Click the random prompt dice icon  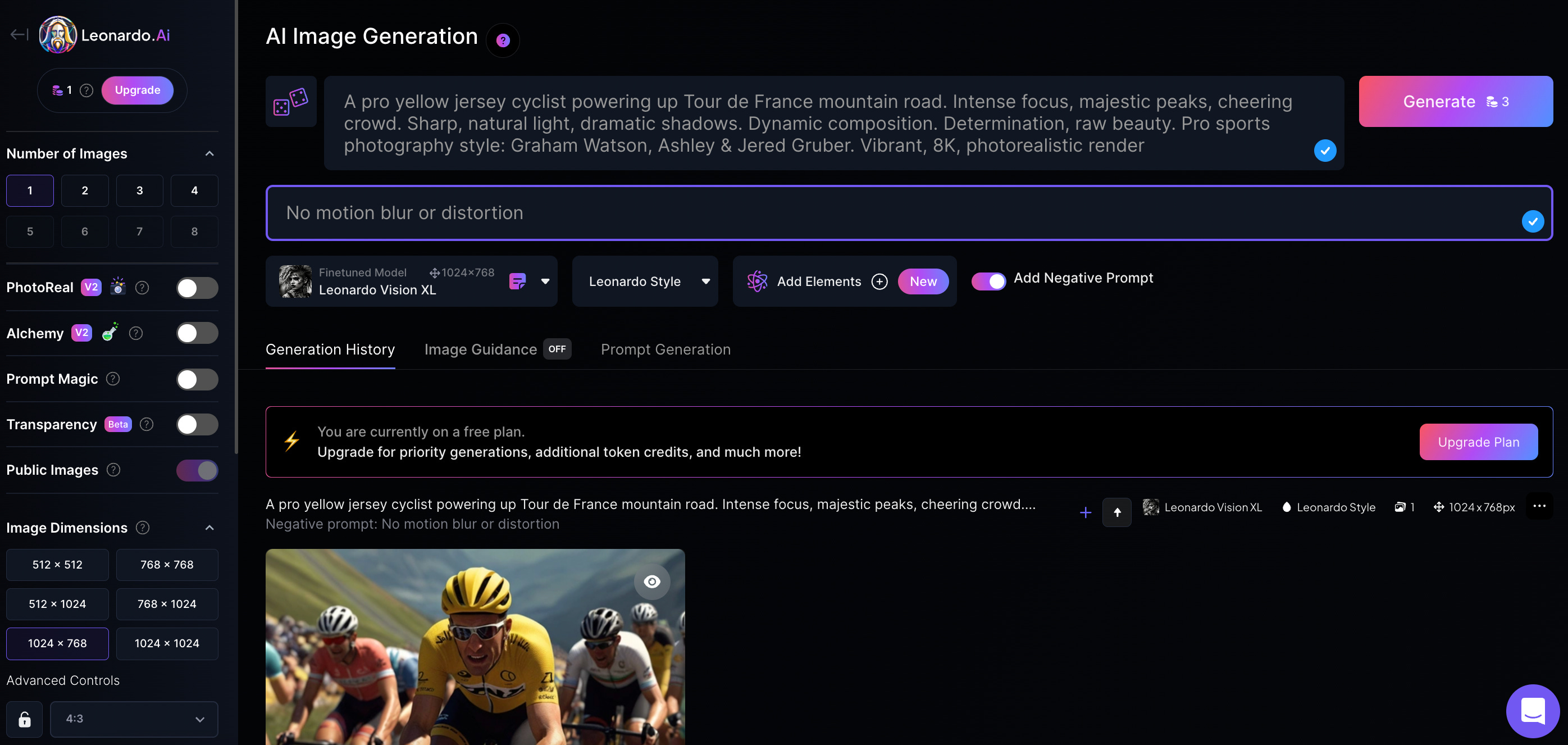[x=291, y=101]
